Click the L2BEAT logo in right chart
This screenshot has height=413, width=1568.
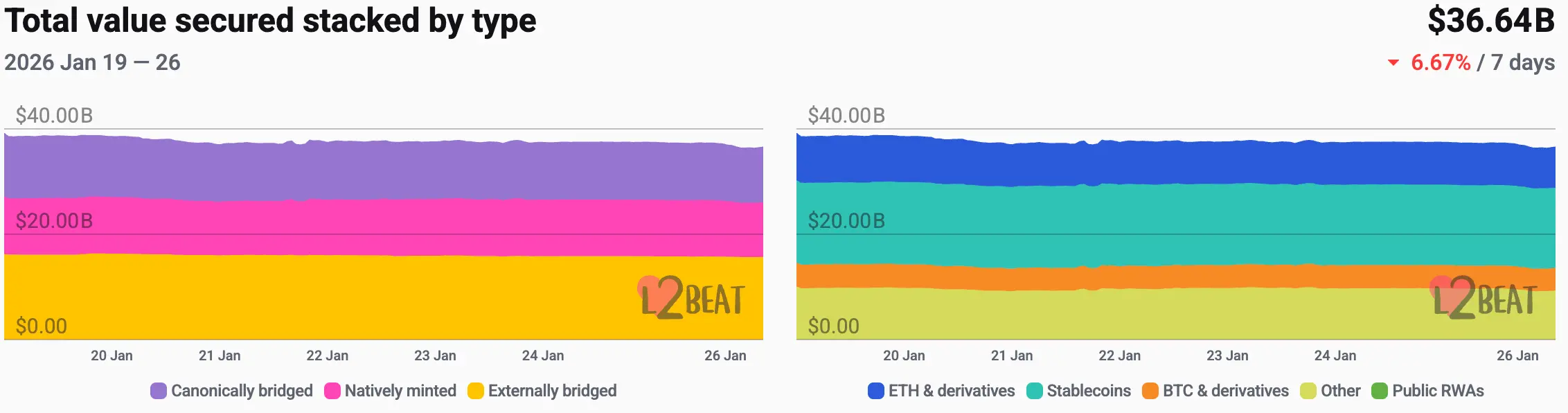click(1484, 299)
